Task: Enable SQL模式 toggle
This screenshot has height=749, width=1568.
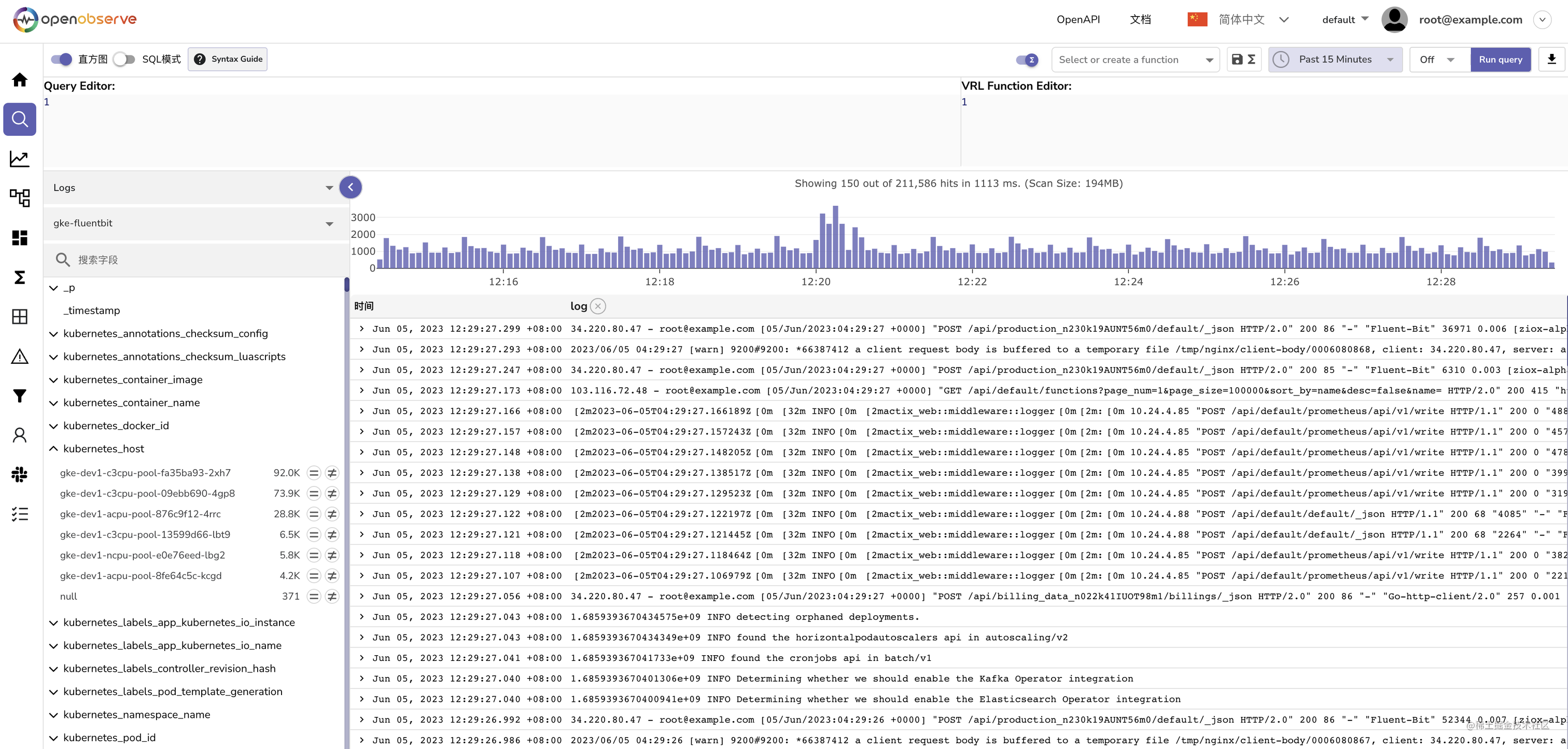Action: pos(124,59)
